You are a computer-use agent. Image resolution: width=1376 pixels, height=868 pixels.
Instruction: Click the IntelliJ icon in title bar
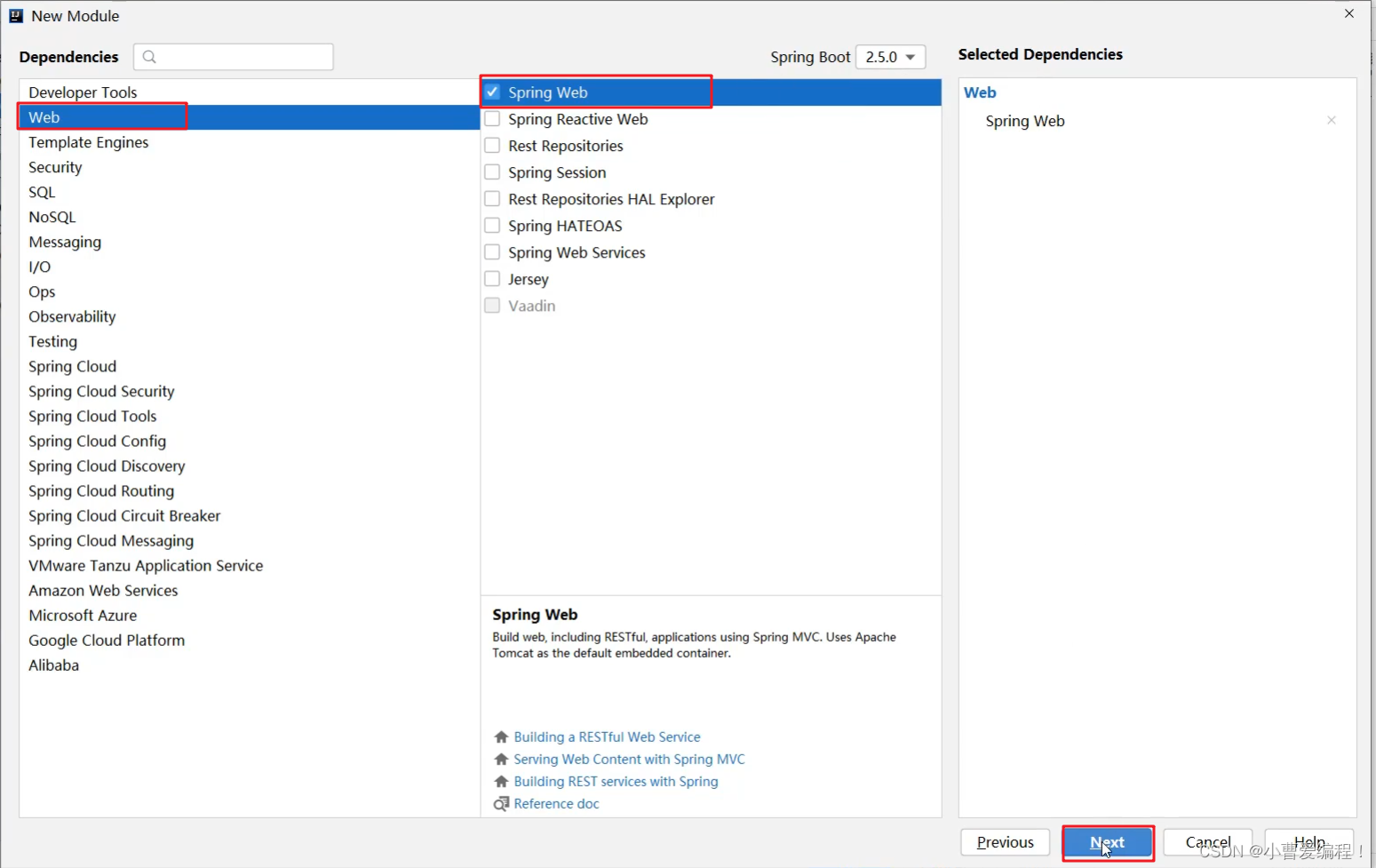pos(16,15)
